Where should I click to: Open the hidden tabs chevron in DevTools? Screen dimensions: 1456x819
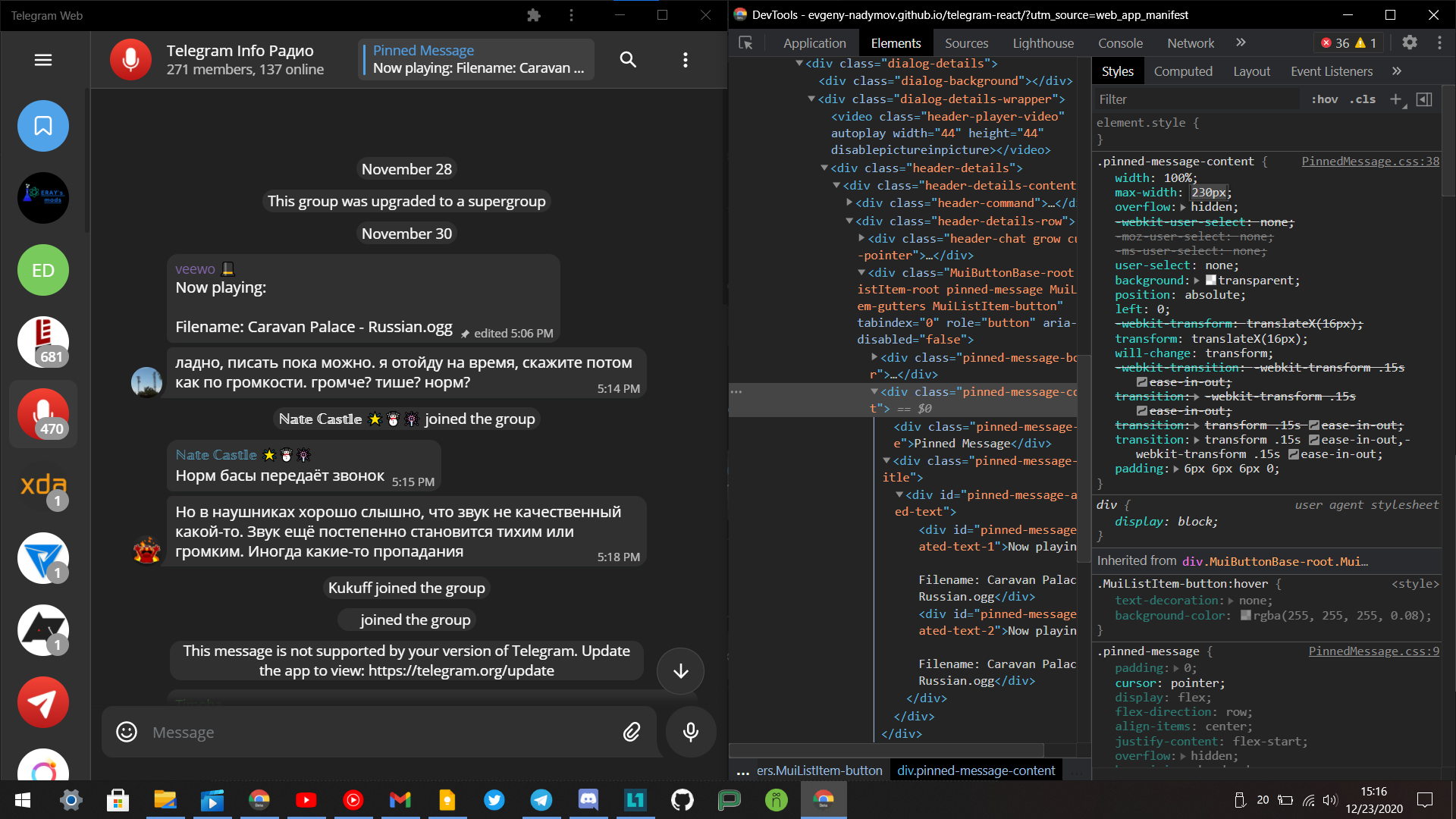(1241, 43)
